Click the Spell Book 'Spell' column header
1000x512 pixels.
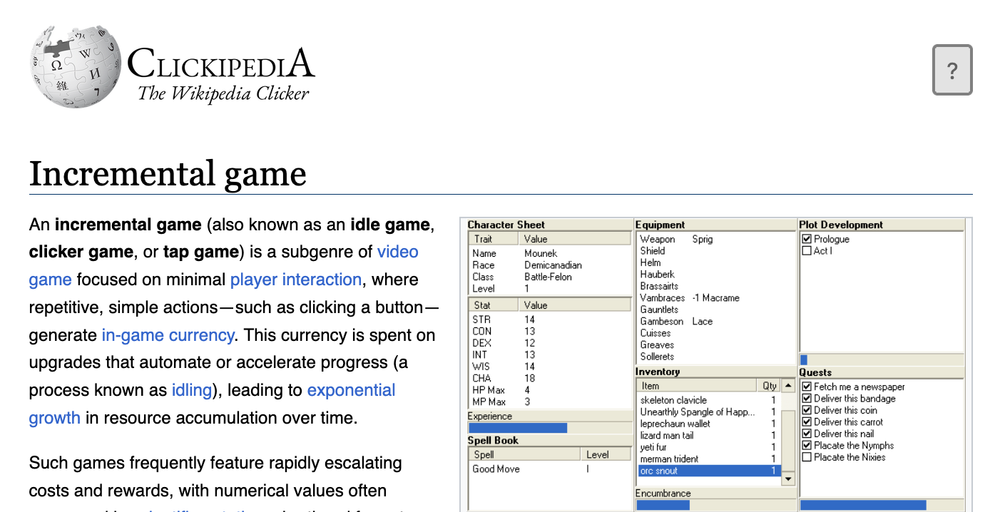pos(525,455)
